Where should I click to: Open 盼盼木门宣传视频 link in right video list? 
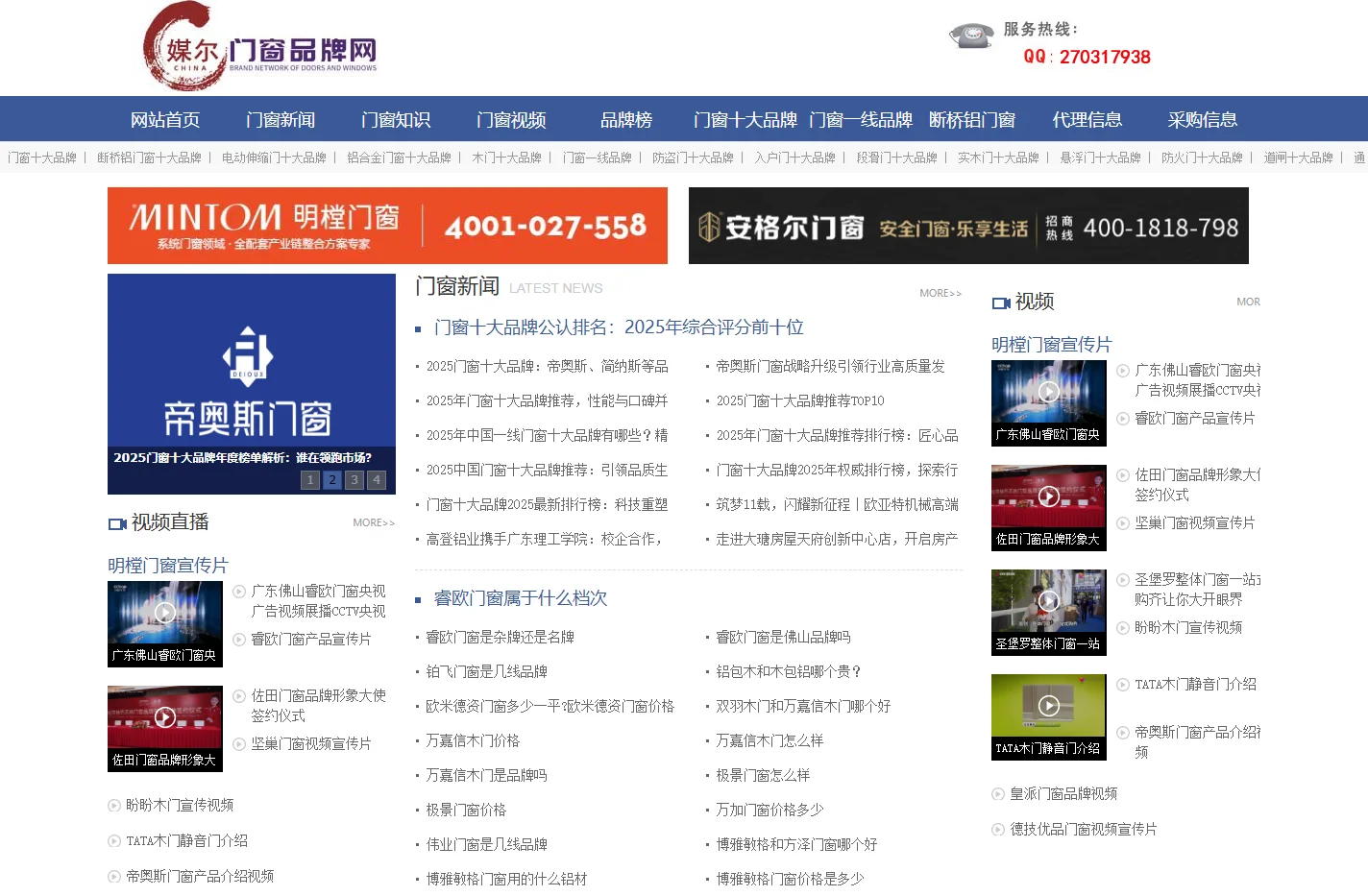point(1188,628)
